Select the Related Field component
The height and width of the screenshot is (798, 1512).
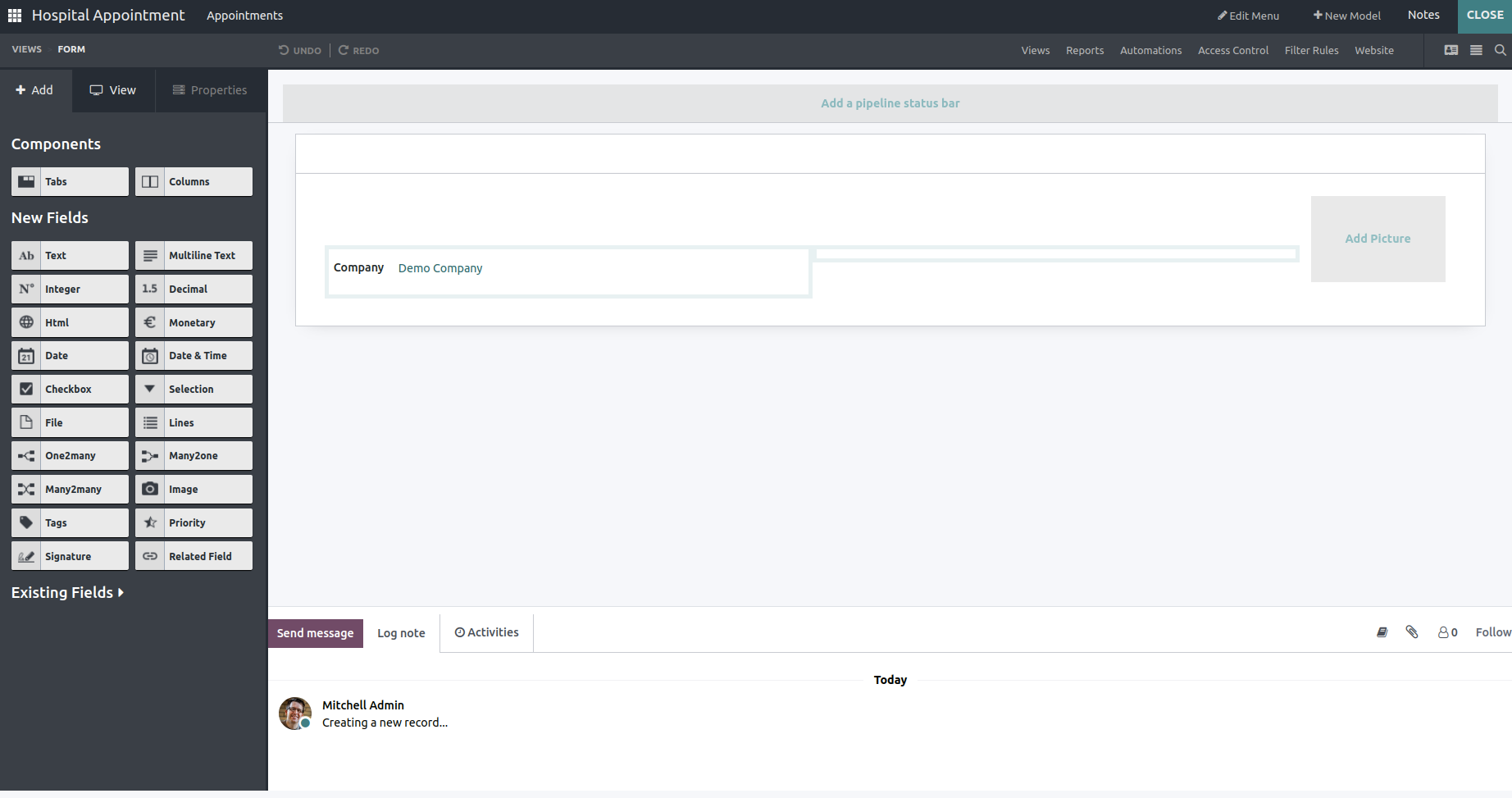194,556
